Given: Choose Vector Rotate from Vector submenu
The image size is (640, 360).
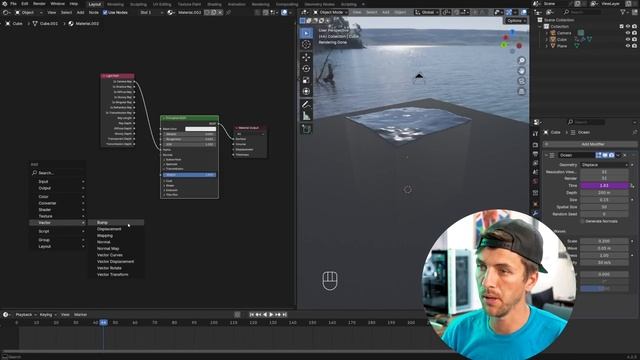Looking at the screenshot, I should pyautogui.click(x=116, y=268).
